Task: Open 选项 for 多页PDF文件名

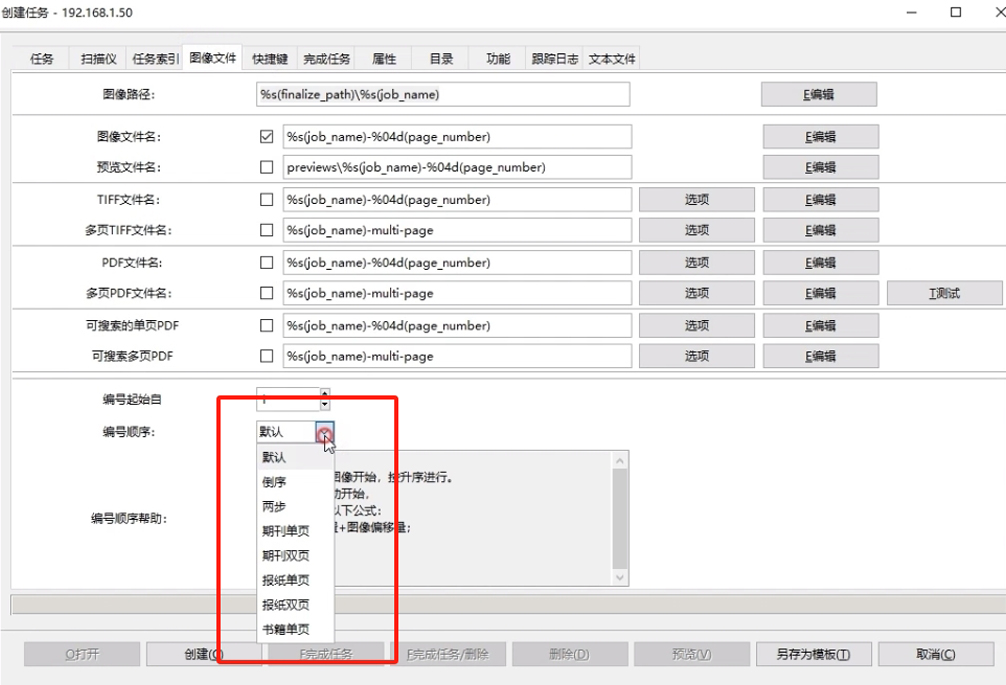Action: coord(697,293)
